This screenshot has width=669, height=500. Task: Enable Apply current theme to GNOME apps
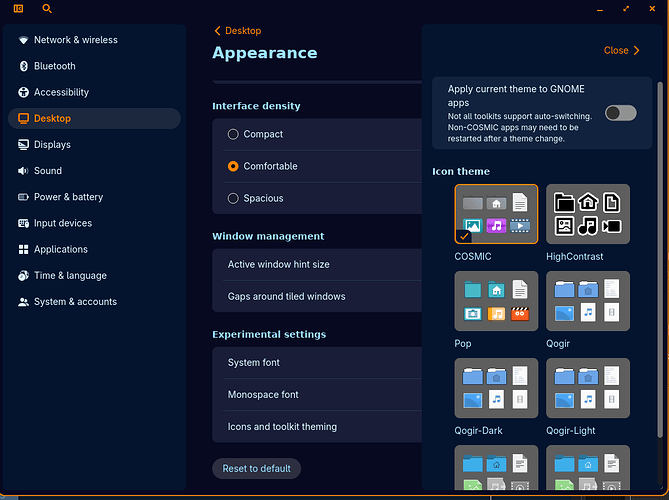pyautogui.click(x=620, y=113)
